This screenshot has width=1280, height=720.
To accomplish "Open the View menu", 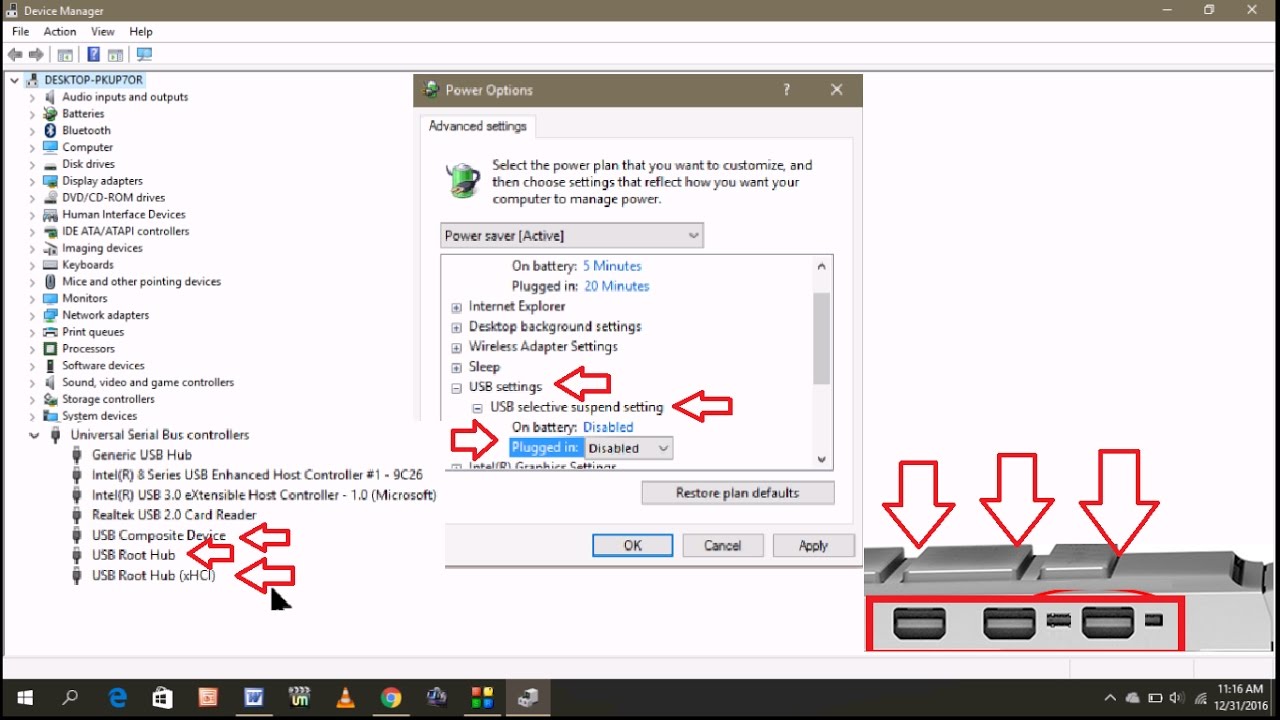I will point(103,32).
